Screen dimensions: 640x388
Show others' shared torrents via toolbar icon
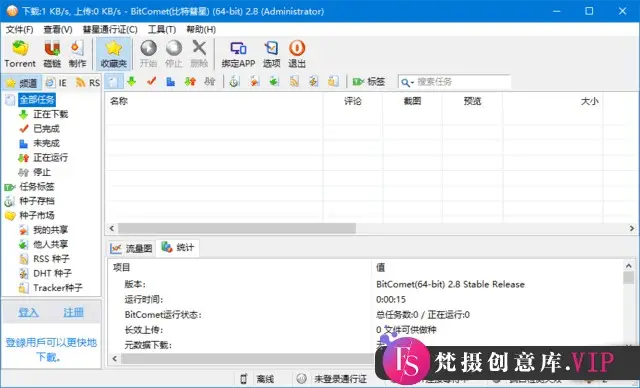coord(274,82)
